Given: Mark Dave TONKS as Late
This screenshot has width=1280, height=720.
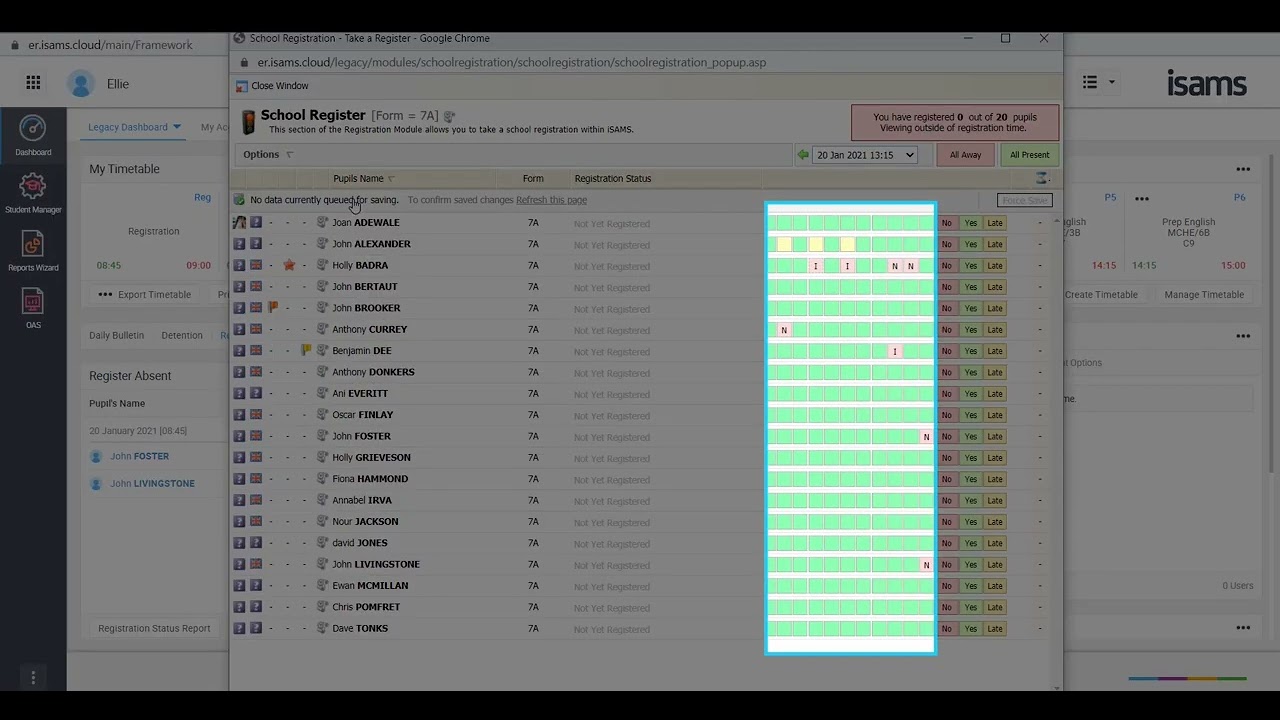Looking at the screenshot, I should pyautogui.click(x=995, y=629).
